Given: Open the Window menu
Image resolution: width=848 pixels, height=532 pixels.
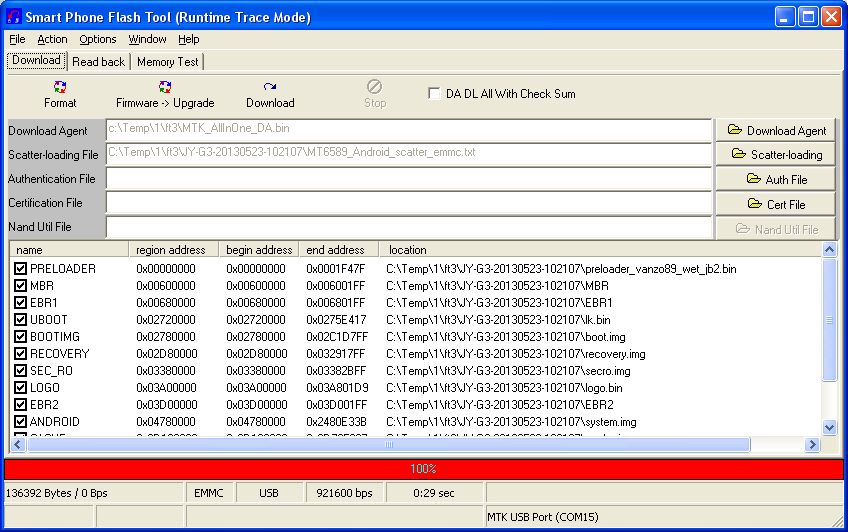Looking at the screenshot, I should pos(147,39).
